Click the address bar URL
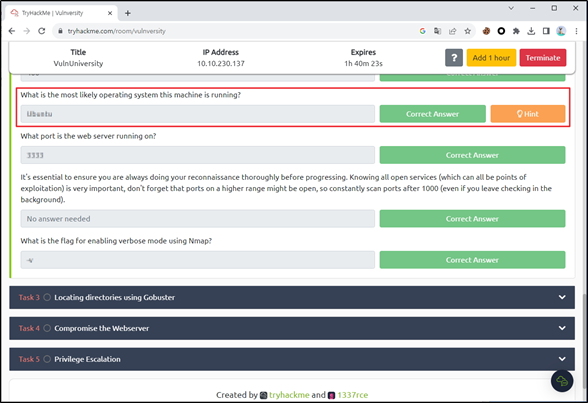Image resolution: width=588 pixels, height=403 pixels. tap(116, 31)
